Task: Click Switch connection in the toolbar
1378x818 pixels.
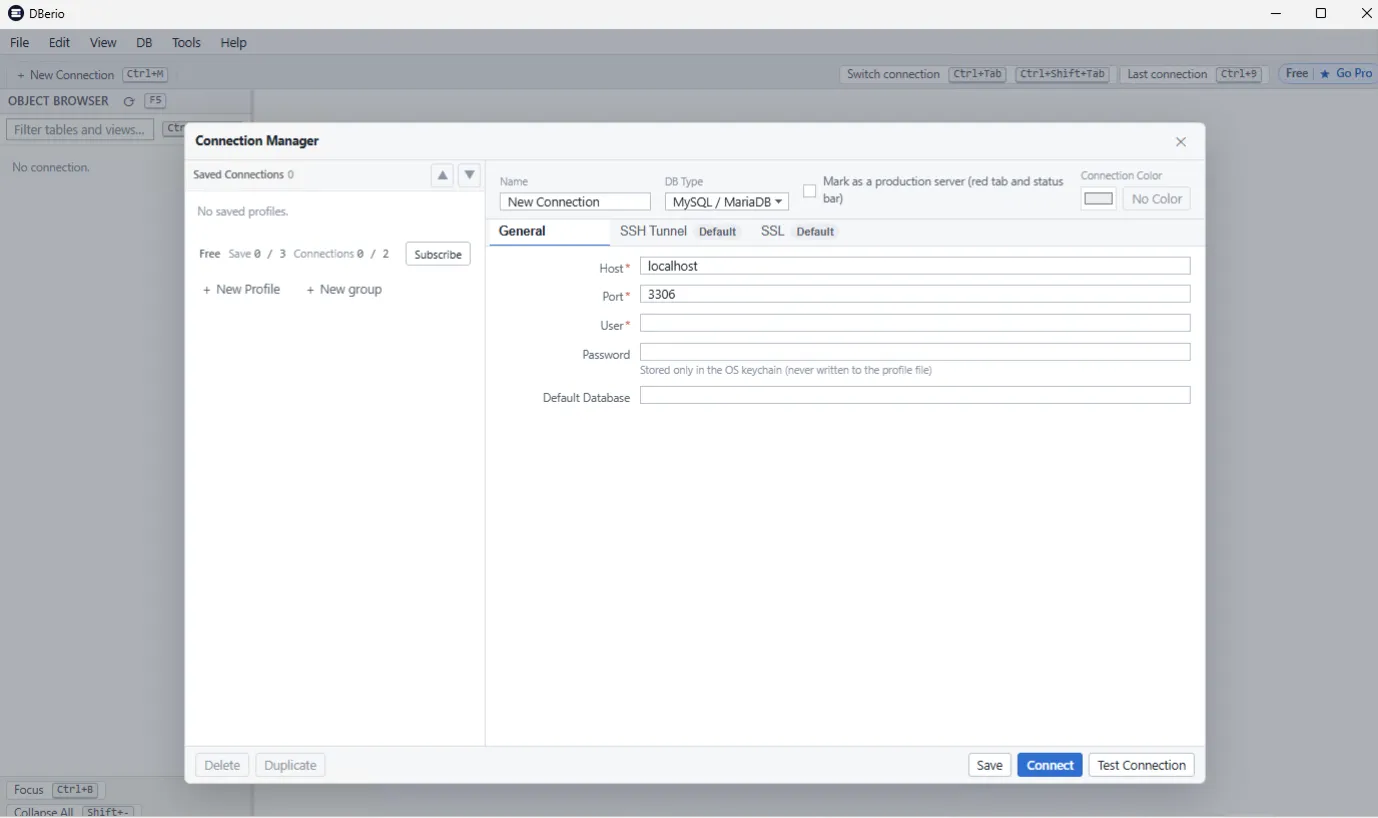Action: tap(893, 74)
